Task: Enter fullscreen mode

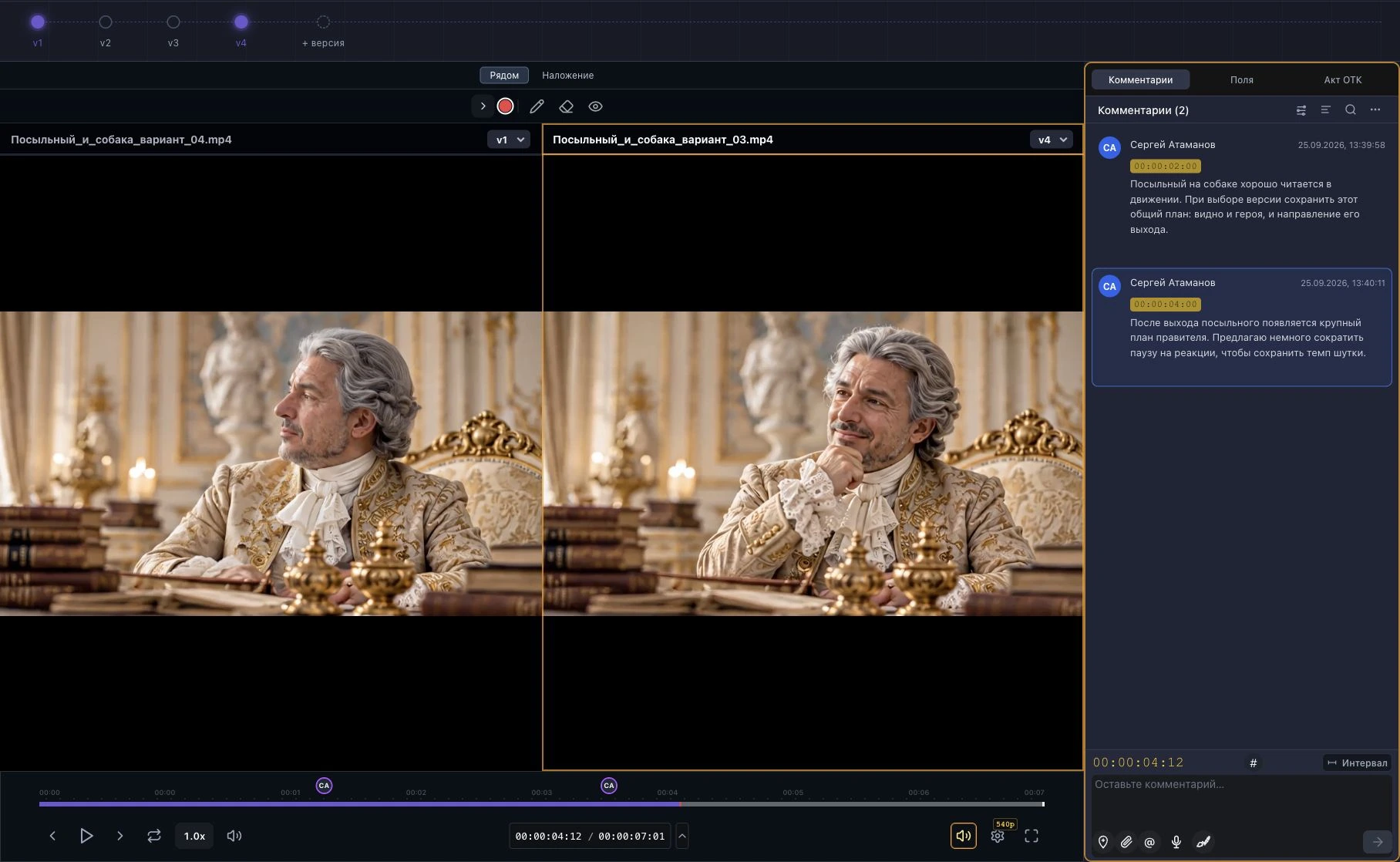Action: [1031, 836]
